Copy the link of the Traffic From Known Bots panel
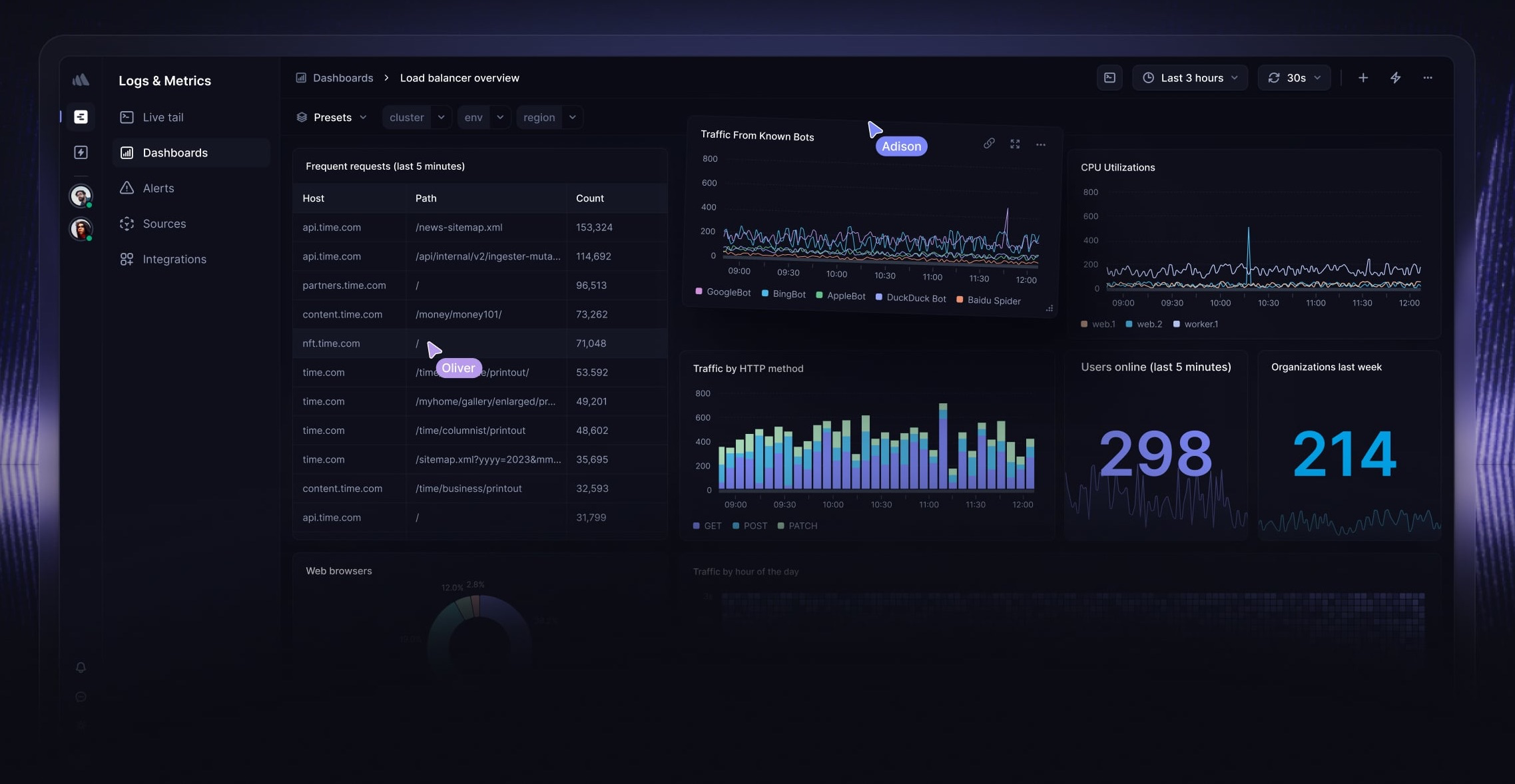Screen dimensions: 1515x784 (x=988, y=144)
